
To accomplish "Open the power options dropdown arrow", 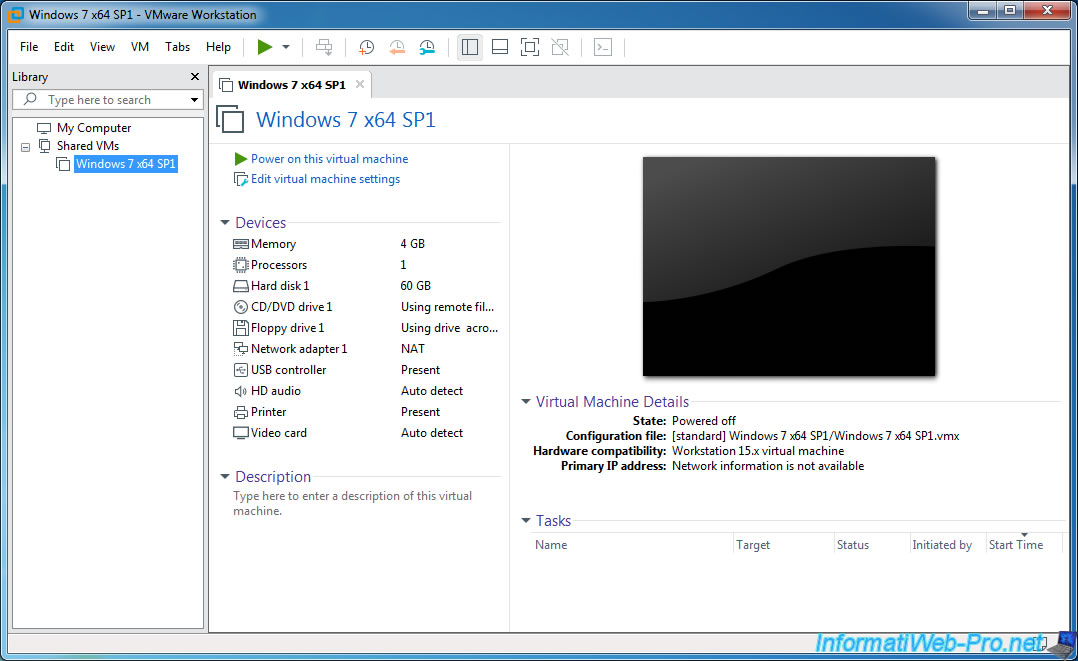I will (x=286, y=47).
